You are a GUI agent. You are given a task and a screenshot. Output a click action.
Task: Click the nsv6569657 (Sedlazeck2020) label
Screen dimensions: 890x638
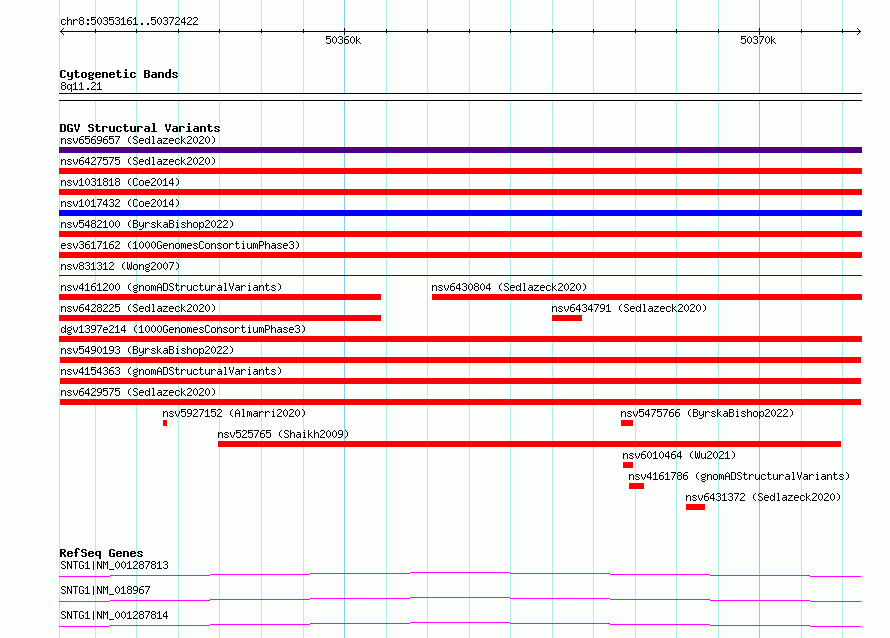tap(138, 140)
